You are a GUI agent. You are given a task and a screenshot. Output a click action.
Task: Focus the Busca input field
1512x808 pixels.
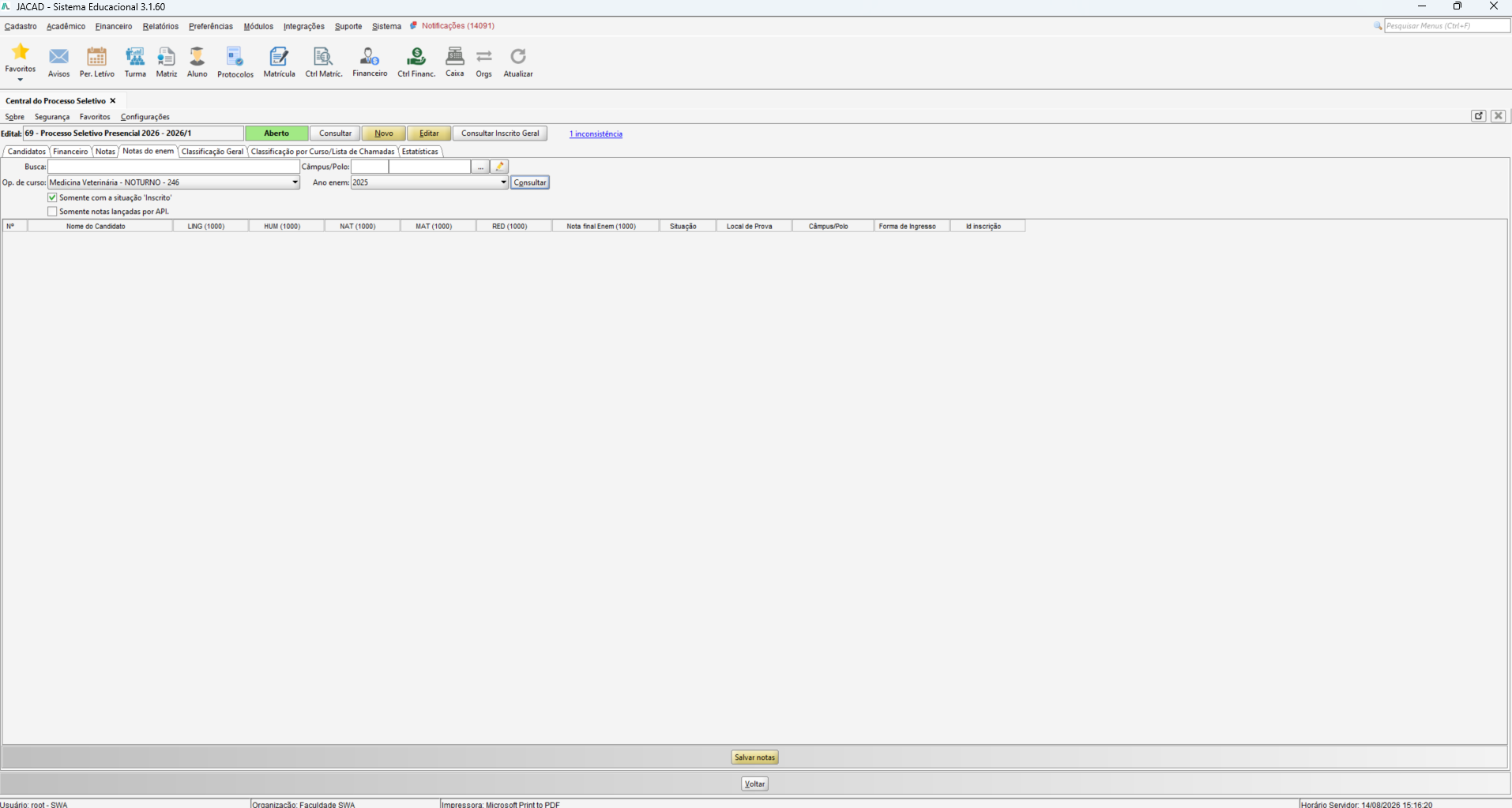click(174, 167)
